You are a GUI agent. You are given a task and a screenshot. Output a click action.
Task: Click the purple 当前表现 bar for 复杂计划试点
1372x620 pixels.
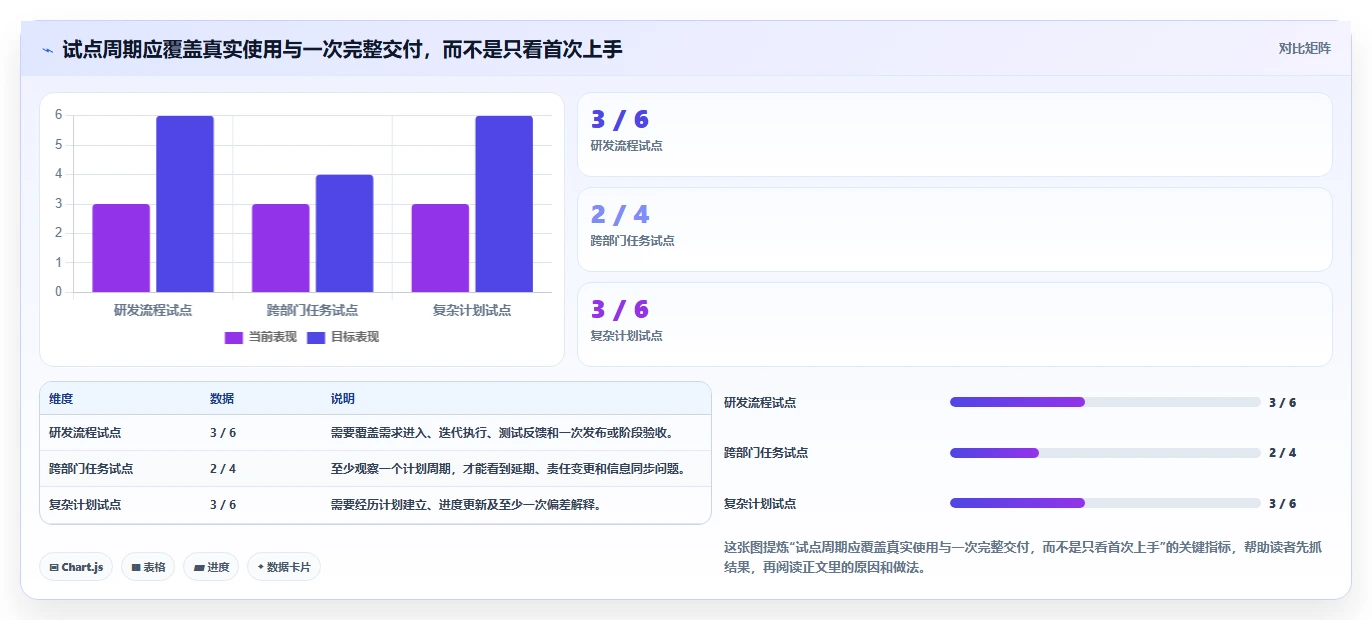[440, 248]
